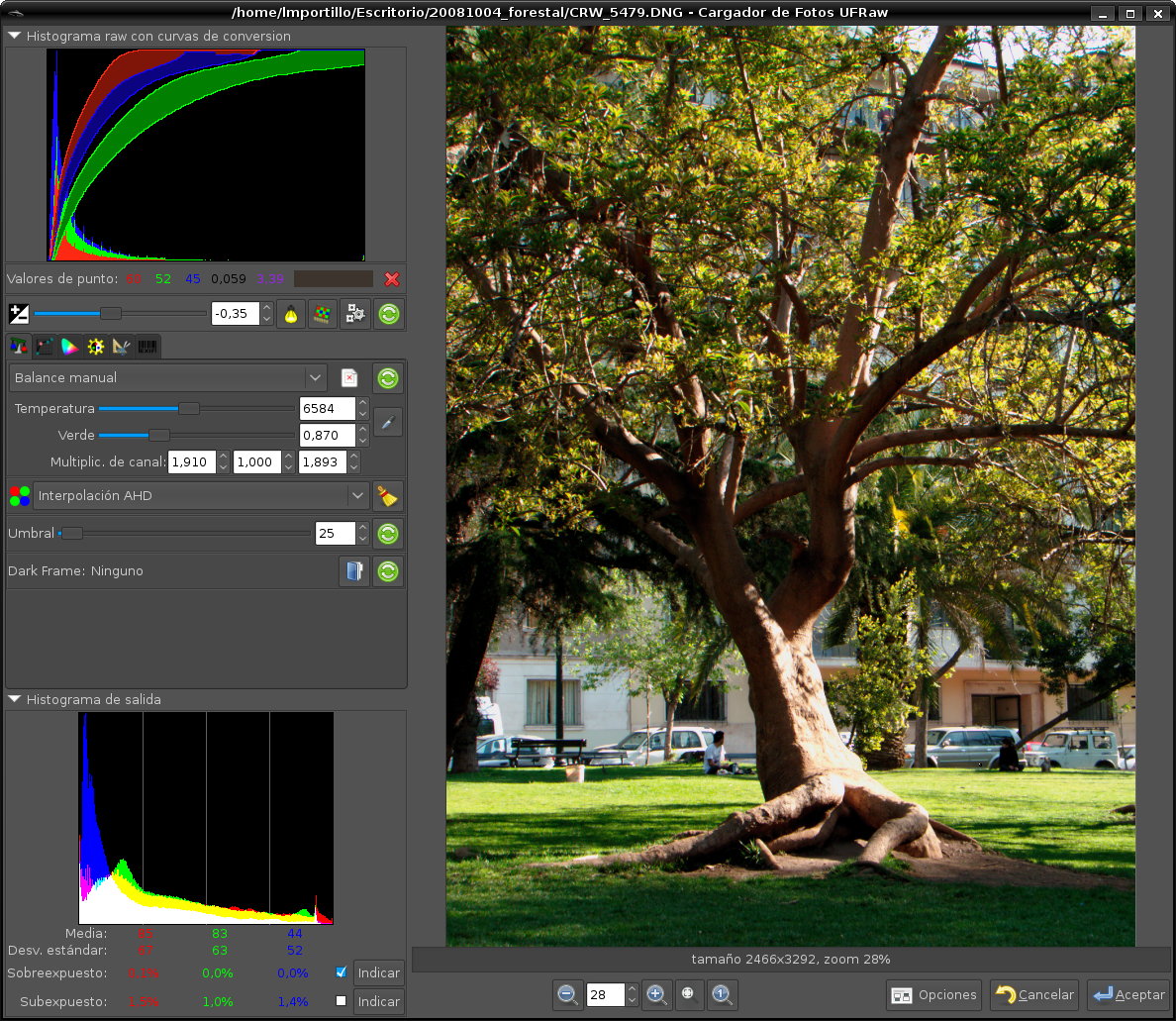Image resolution: width=1176 pixels, height=1021 pixels.
Task: Reset white balance with the green button
Action: click(x=388, y=377)
